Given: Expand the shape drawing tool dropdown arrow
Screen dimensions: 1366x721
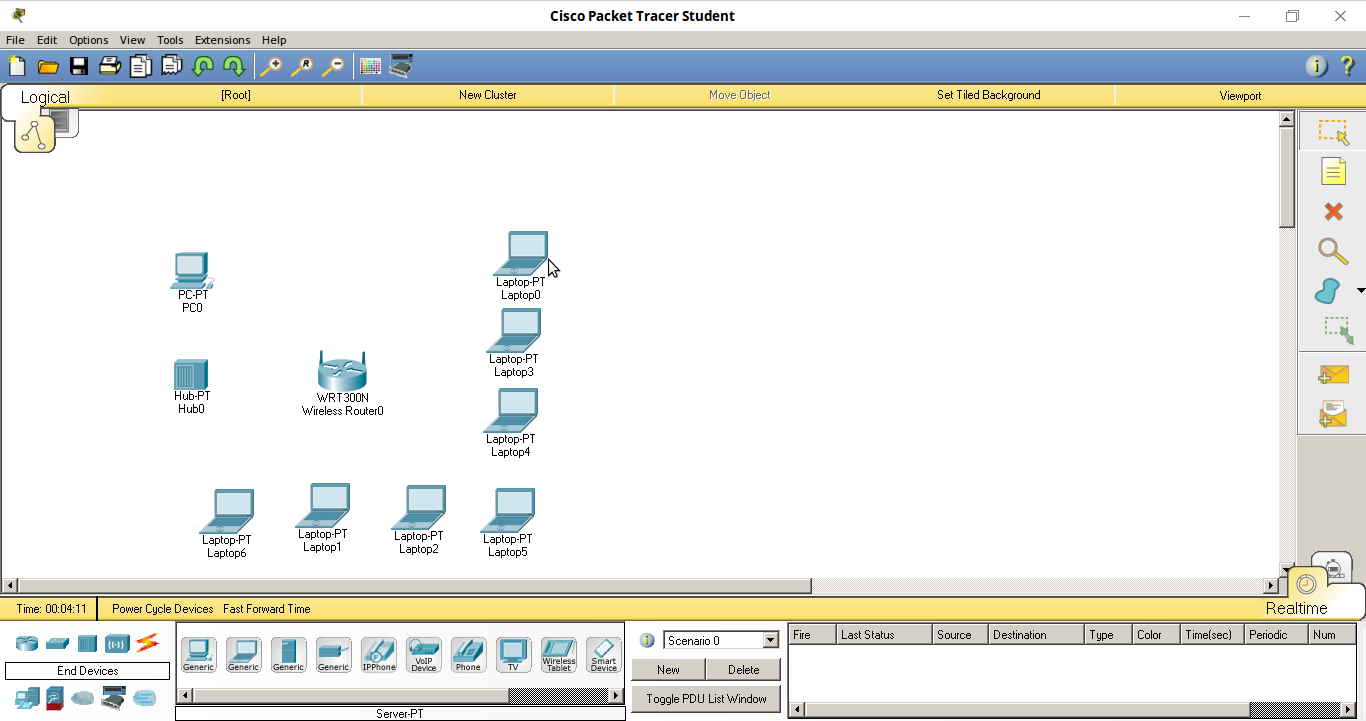Looking at the screenshot, I should tap(1362, 291).
